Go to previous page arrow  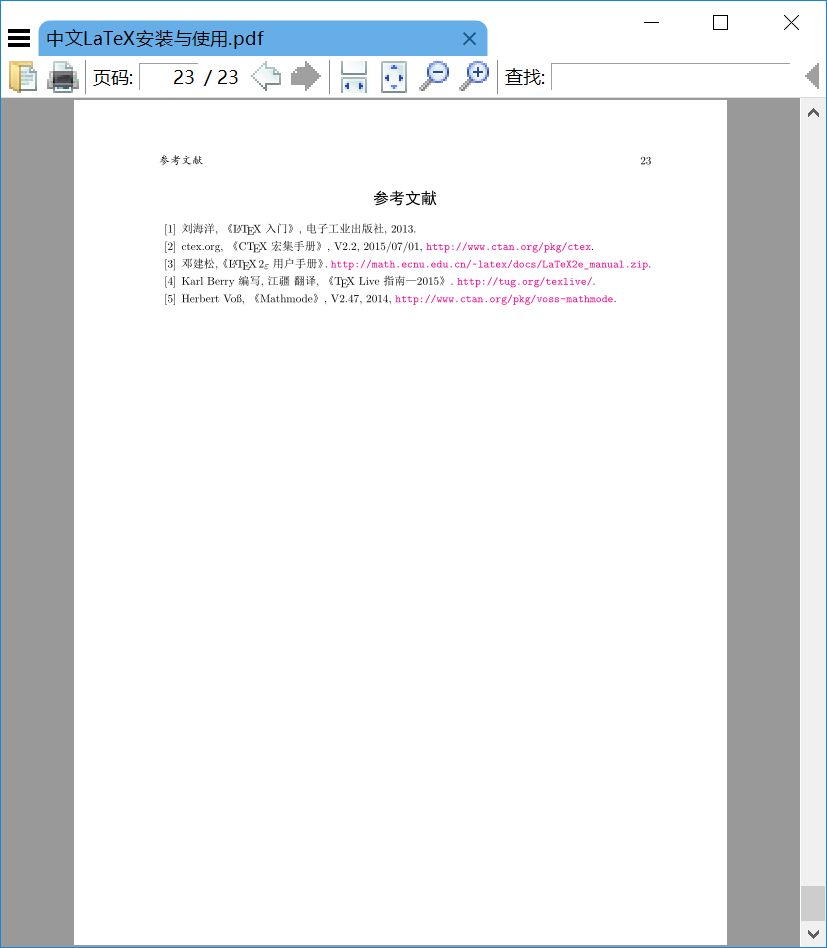click(266, 77)
